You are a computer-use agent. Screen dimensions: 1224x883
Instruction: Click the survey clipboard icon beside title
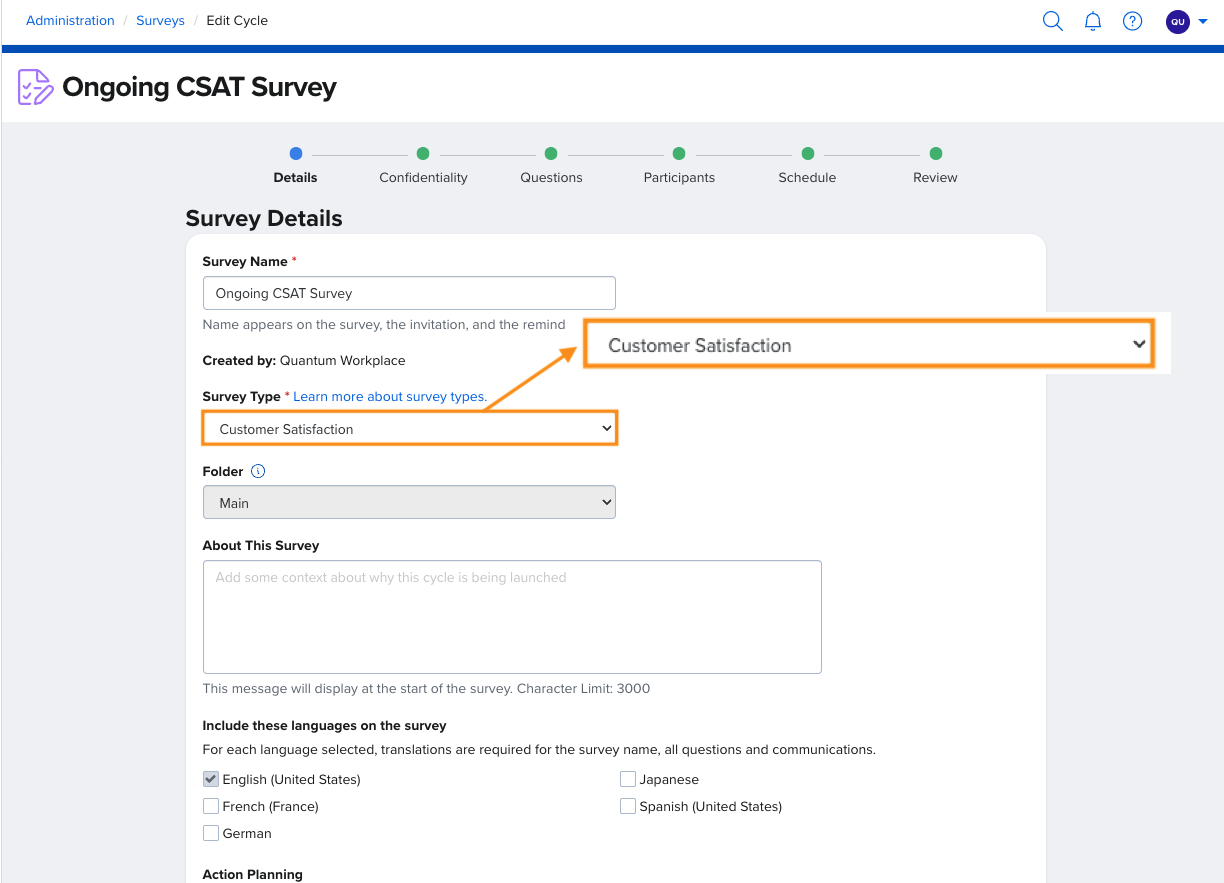click(36, 87)
